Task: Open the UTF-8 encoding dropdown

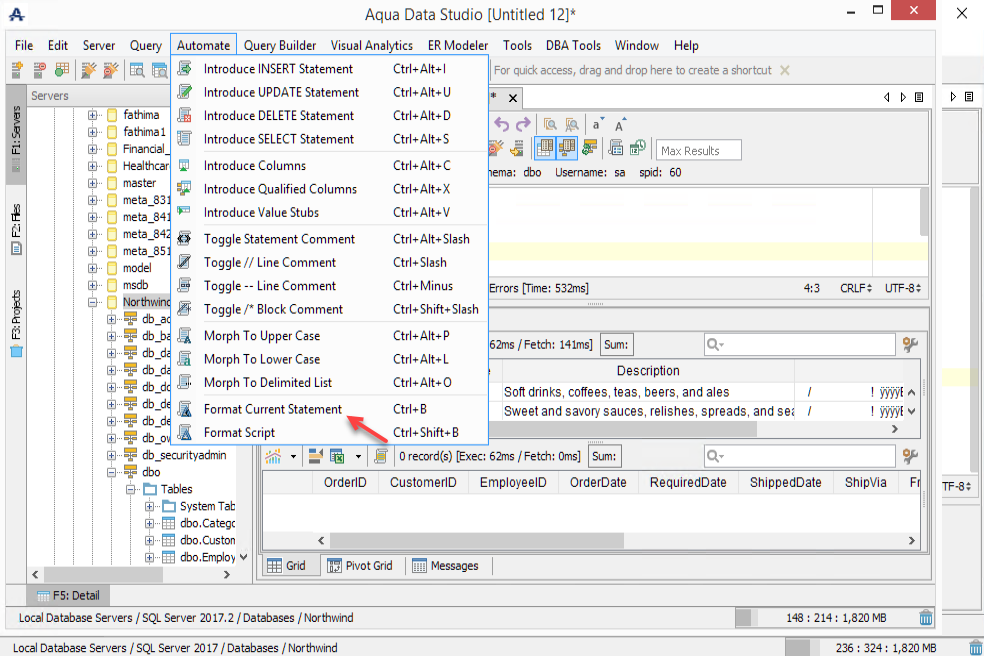Action: (902, 288)
